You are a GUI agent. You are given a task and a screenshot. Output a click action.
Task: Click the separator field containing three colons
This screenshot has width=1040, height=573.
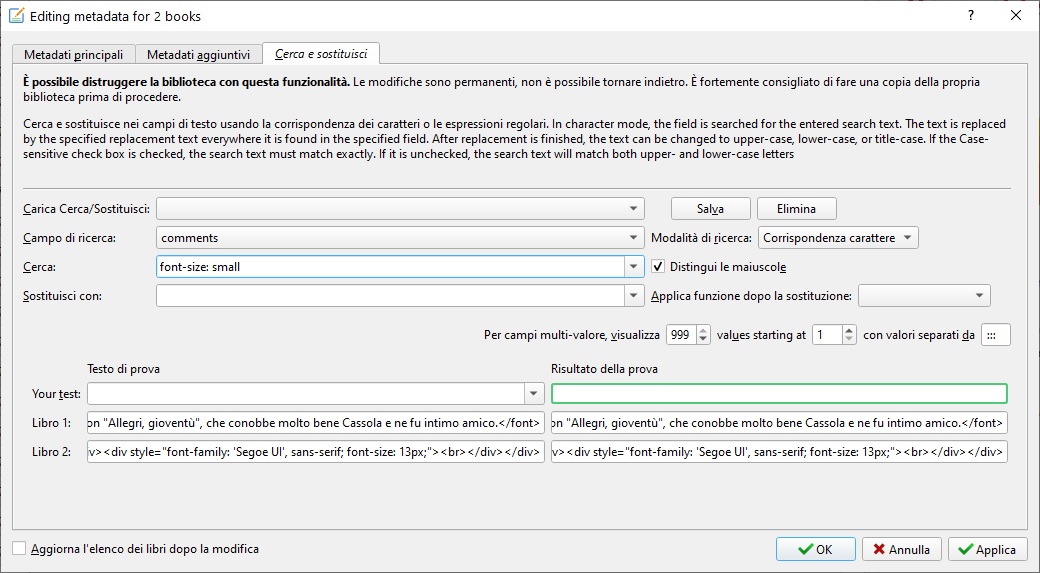(x=995, y=336)
